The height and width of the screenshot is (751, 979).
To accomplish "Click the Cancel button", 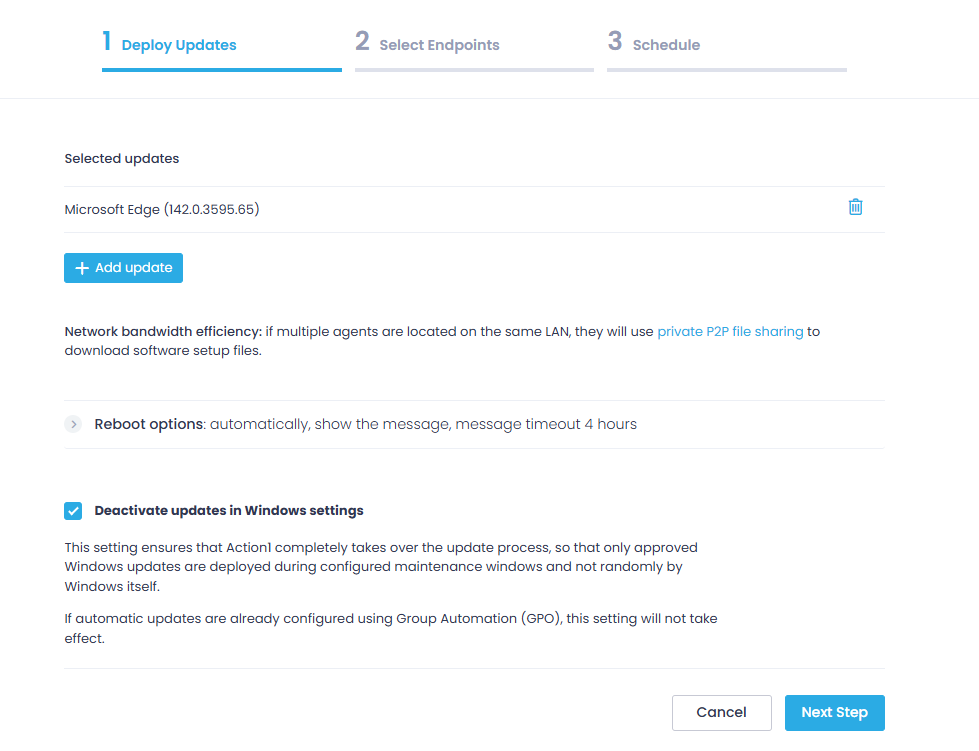I will (721, 713).
